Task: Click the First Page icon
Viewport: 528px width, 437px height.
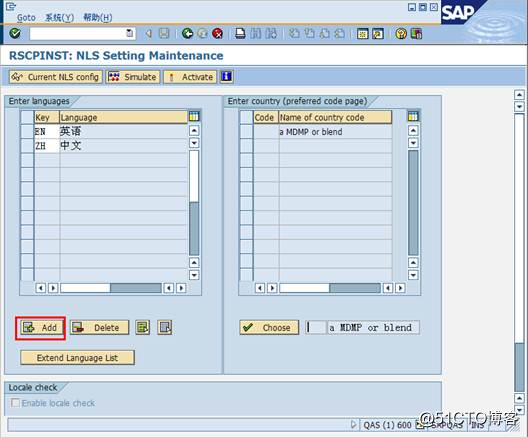Action: 294,33
